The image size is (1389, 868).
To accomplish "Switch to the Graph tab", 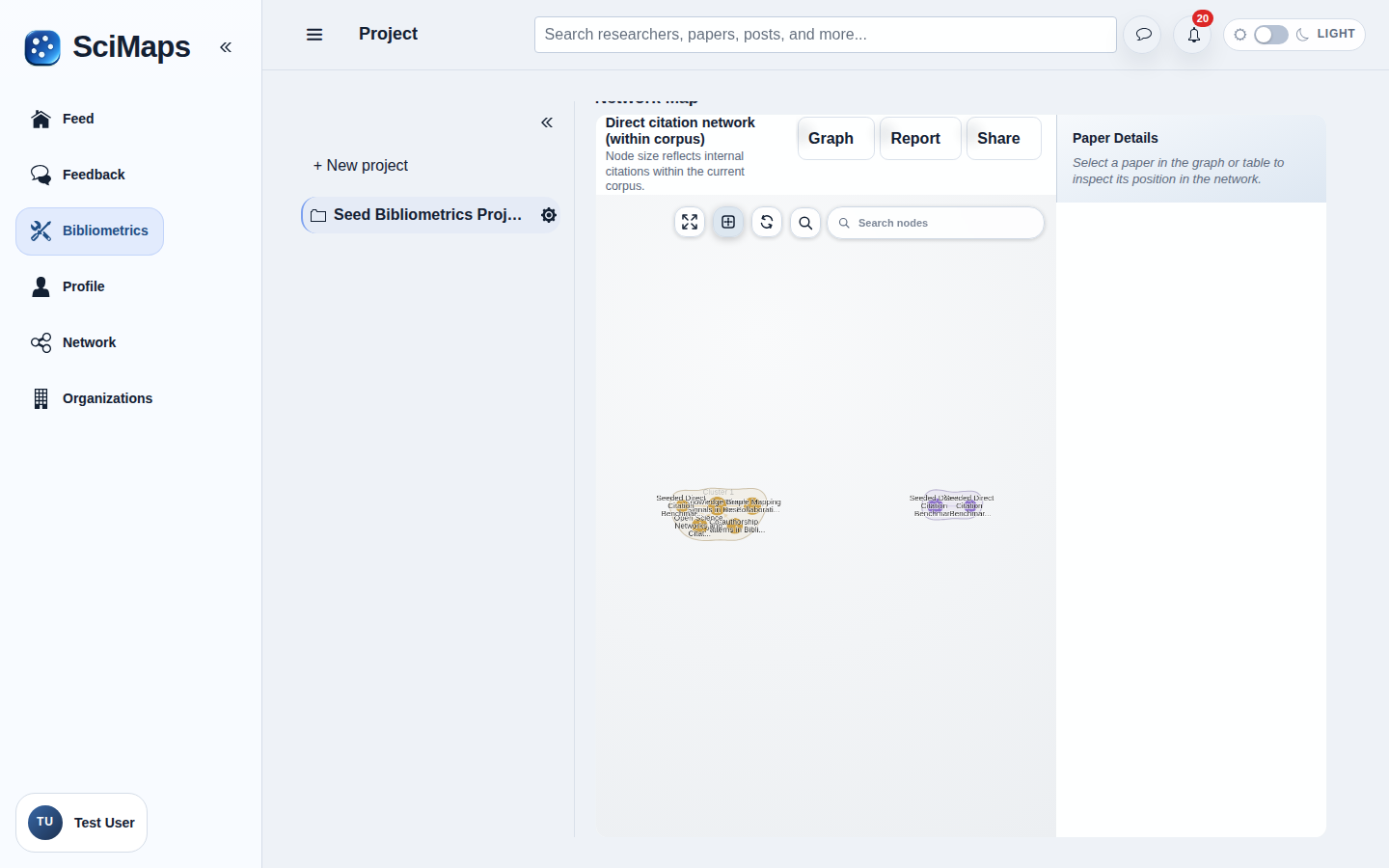I will point(835,139).
